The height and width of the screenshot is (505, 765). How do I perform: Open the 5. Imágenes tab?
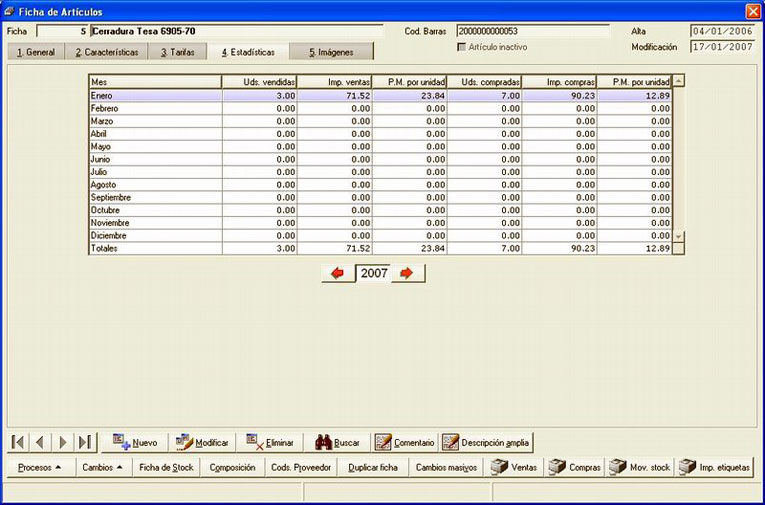(x=331, y=52)
